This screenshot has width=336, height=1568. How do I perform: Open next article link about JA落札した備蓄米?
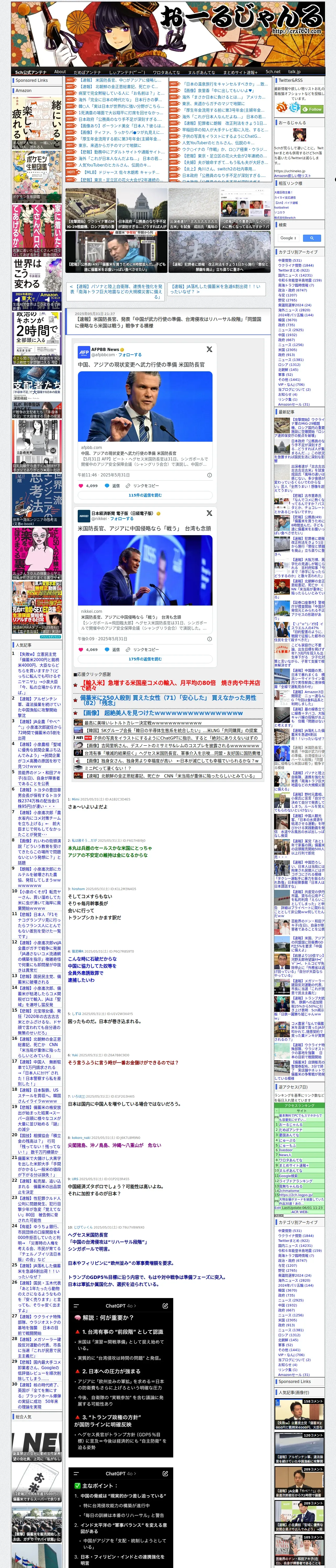point(216,289)
